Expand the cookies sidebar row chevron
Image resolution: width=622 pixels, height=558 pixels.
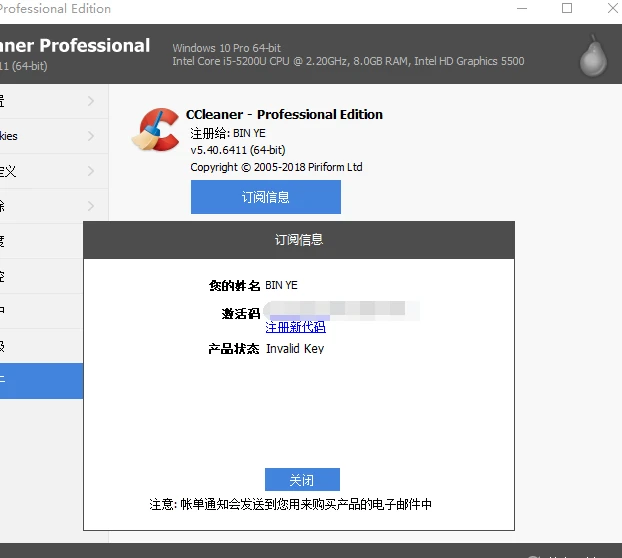(x=91, y=136)
